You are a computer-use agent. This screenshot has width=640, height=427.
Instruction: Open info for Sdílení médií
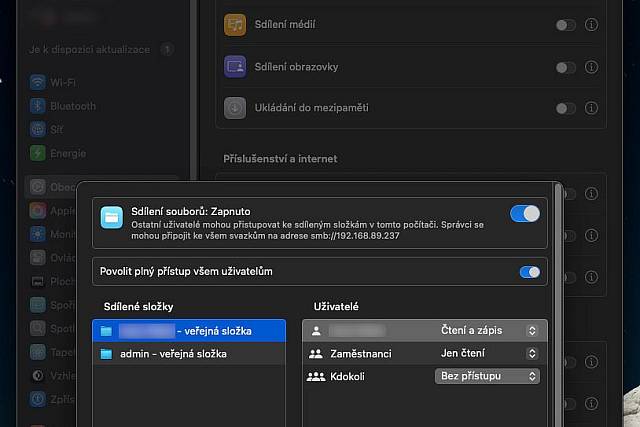[591, 25]
